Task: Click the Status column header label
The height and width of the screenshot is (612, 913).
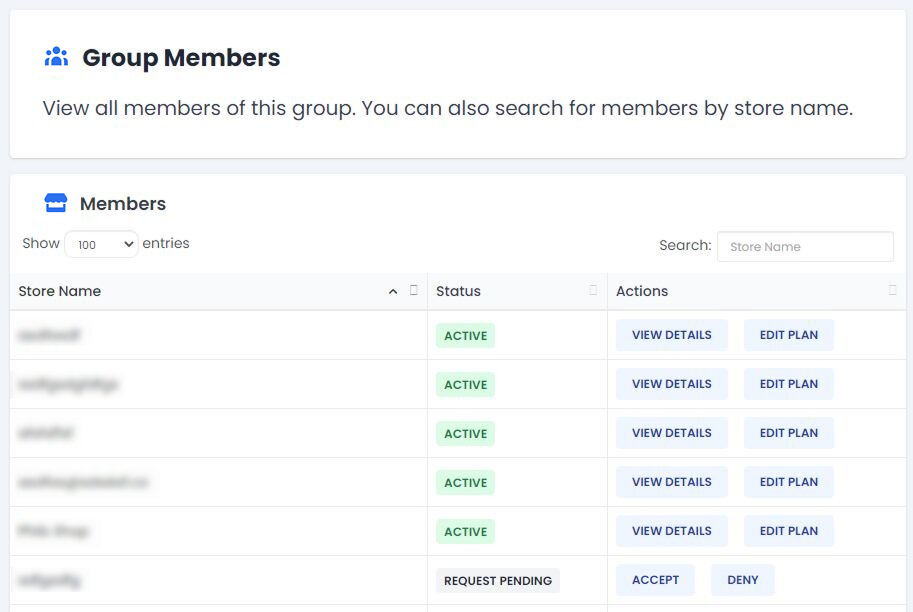Action: click(x=458, y=291)
